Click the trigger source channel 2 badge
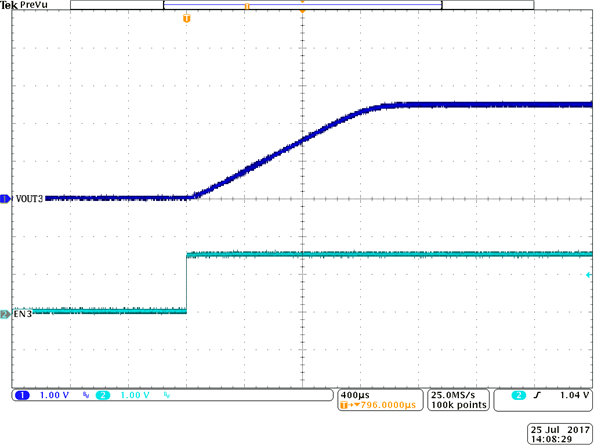Viewport: 594px width, 446px height. tap(519, 395)
